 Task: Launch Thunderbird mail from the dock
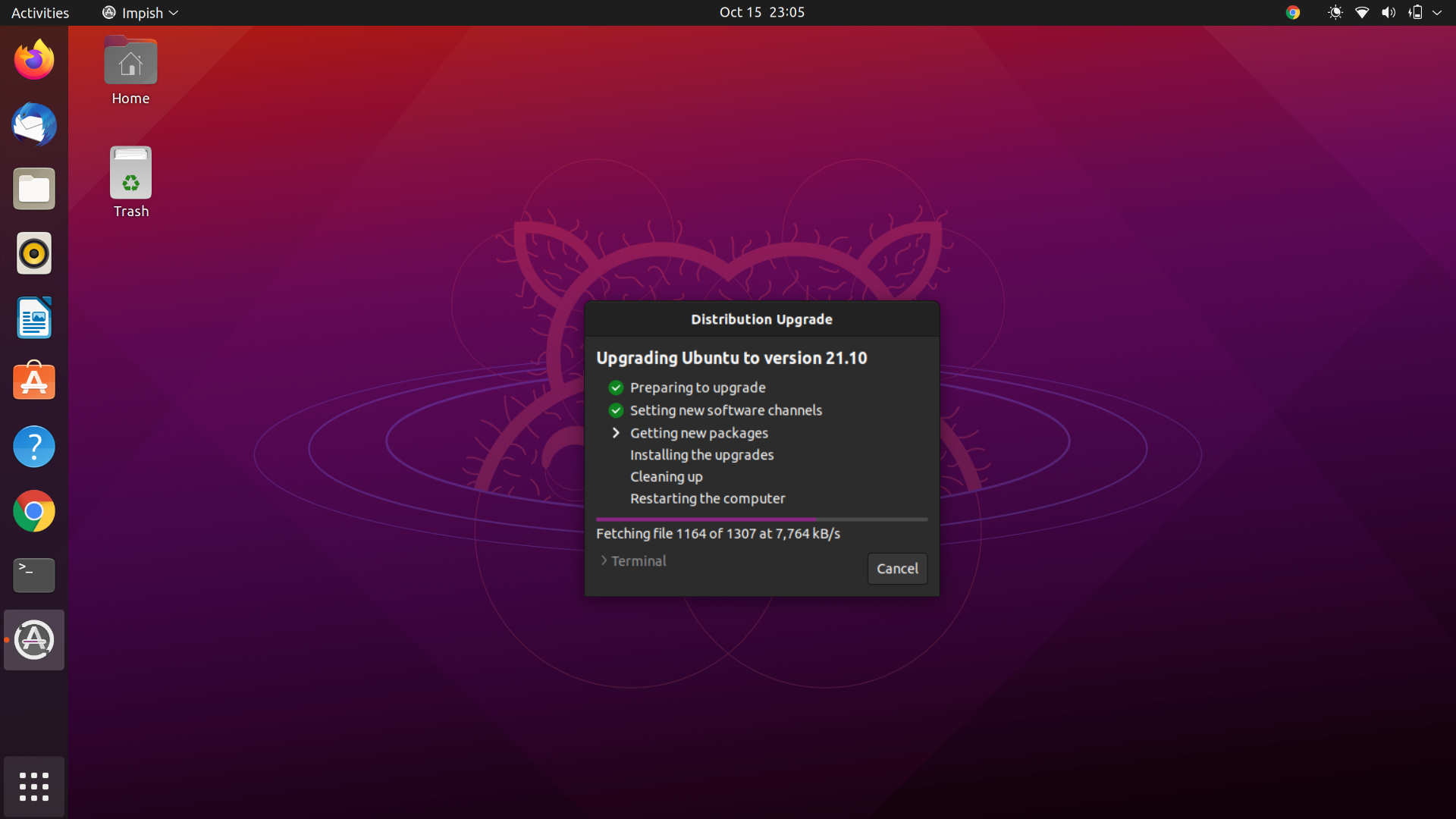point(34,124)
